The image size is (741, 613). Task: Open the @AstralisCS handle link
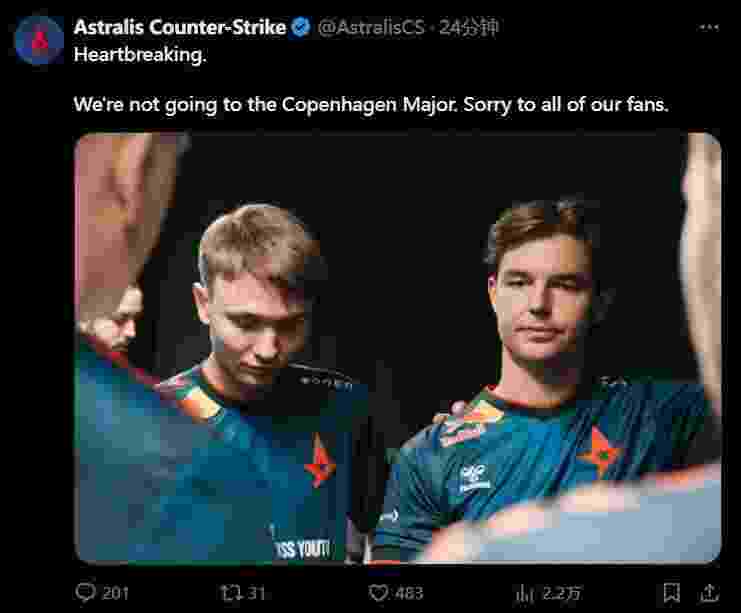371,27
